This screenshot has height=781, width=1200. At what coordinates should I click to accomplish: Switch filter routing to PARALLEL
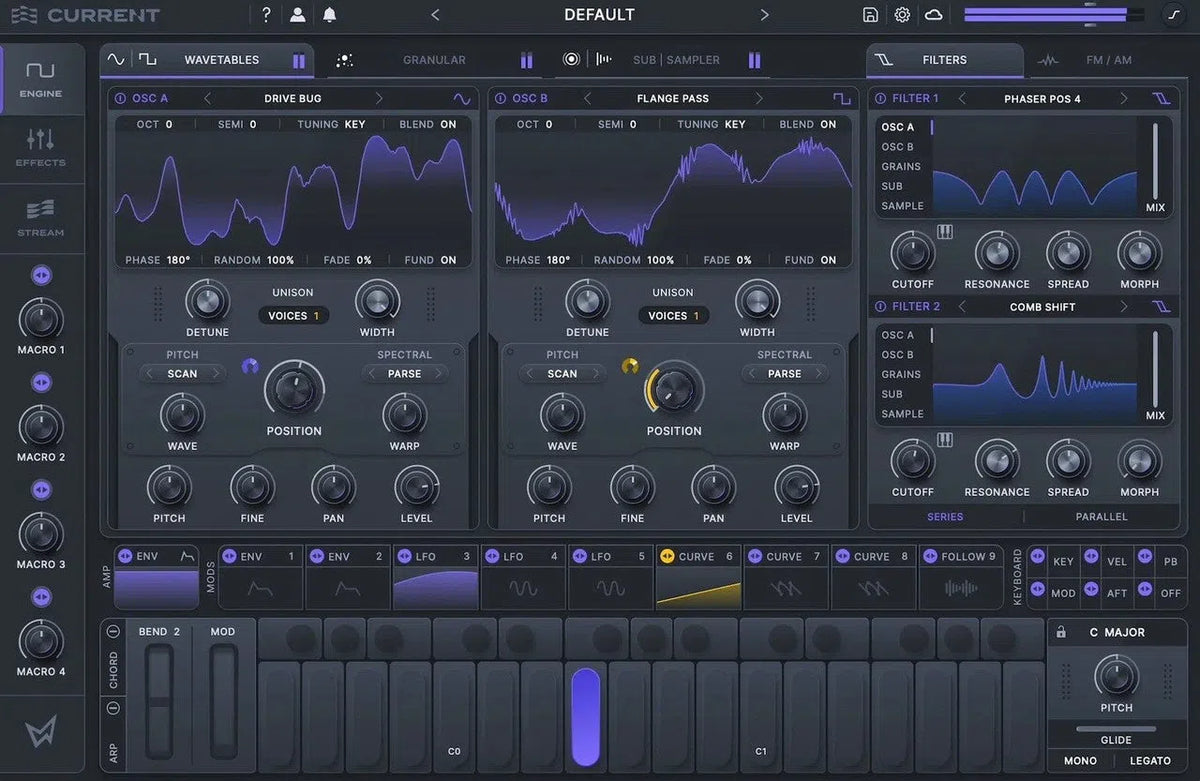pos(1101,516)
